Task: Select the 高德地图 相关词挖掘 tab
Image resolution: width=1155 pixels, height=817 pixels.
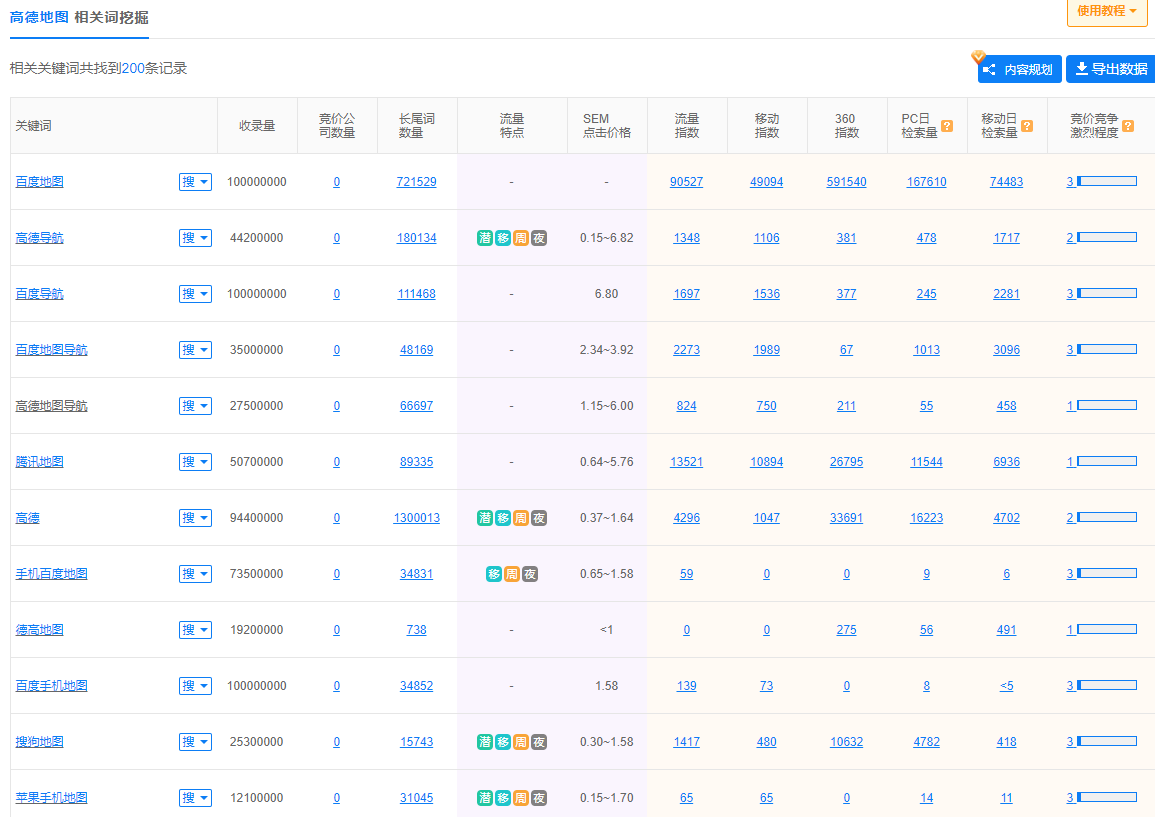Action: click(79, 18)
